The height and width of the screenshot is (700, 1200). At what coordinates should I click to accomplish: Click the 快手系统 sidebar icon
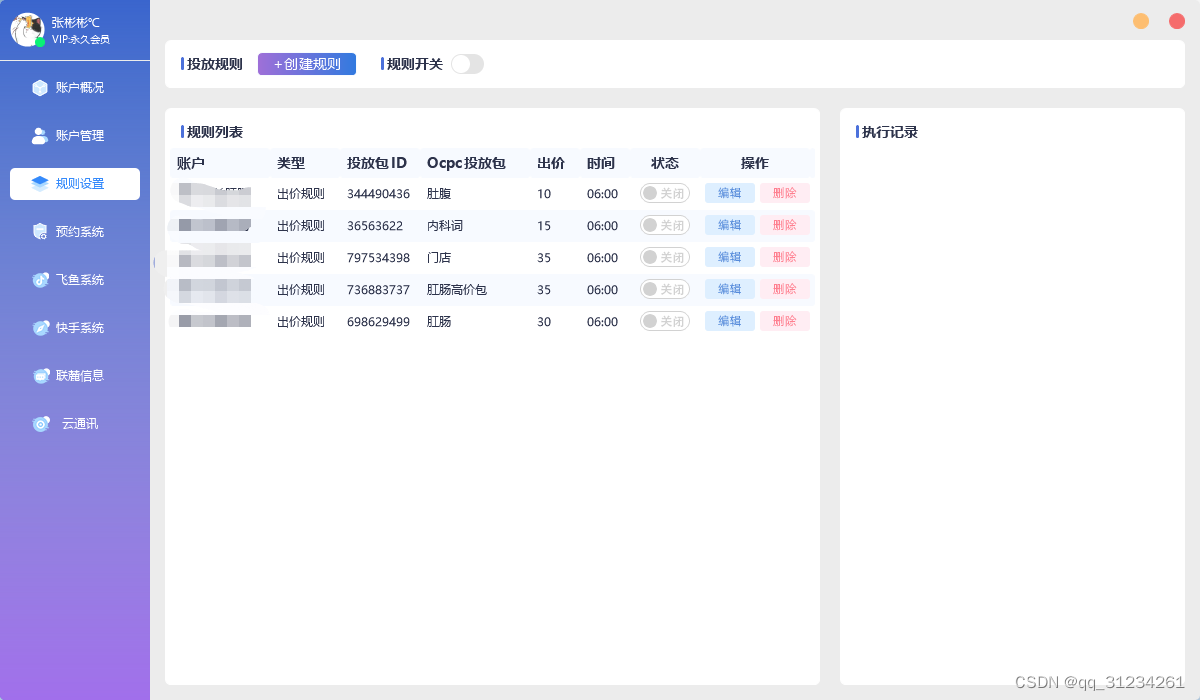(40, 328)
